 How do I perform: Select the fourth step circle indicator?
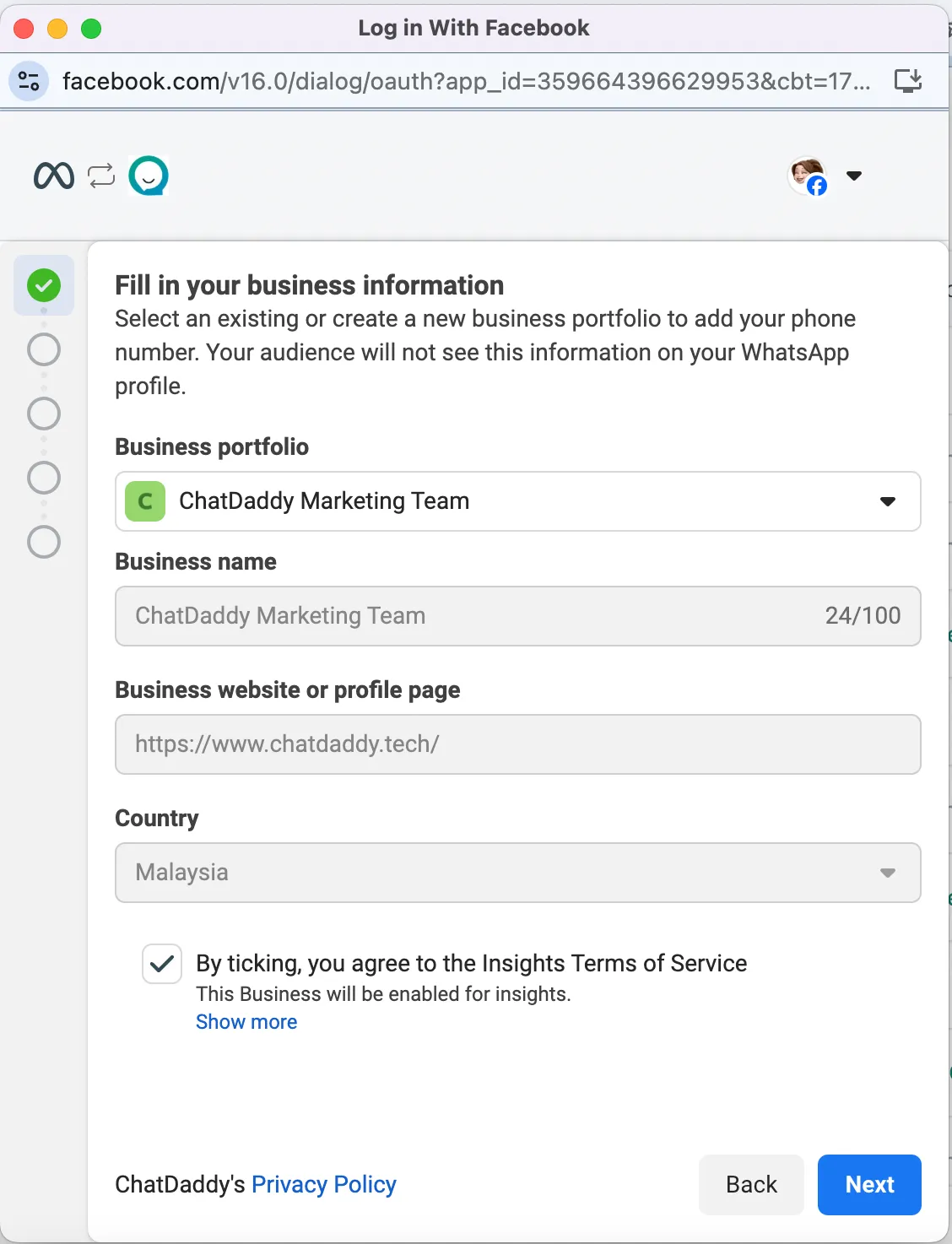[x=44, y=478]
